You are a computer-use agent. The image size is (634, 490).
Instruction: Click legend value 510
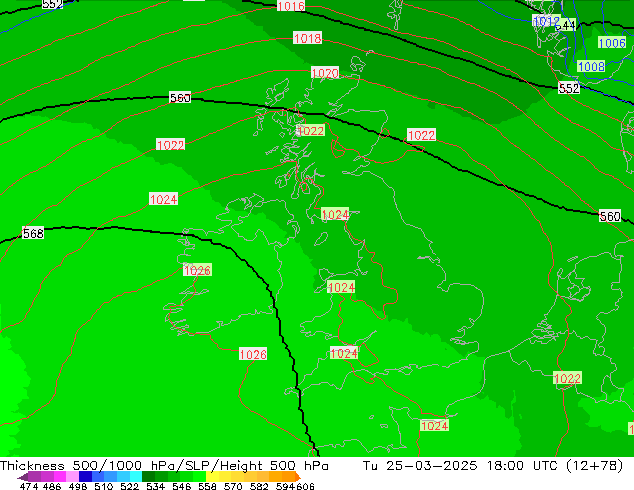[x=104, y=486]
